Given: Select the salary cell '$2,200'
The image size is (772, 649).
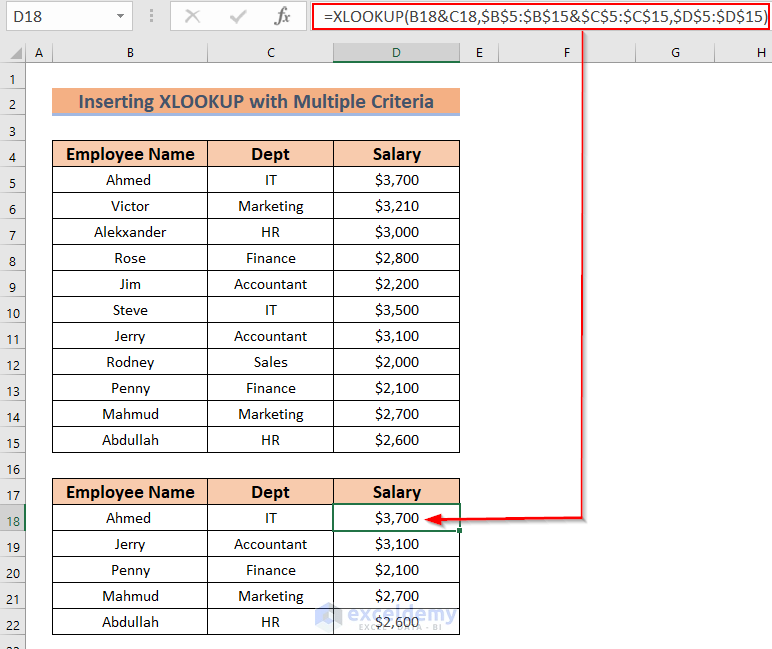Looking at the screenshot, I should click(x=396, y=284).
